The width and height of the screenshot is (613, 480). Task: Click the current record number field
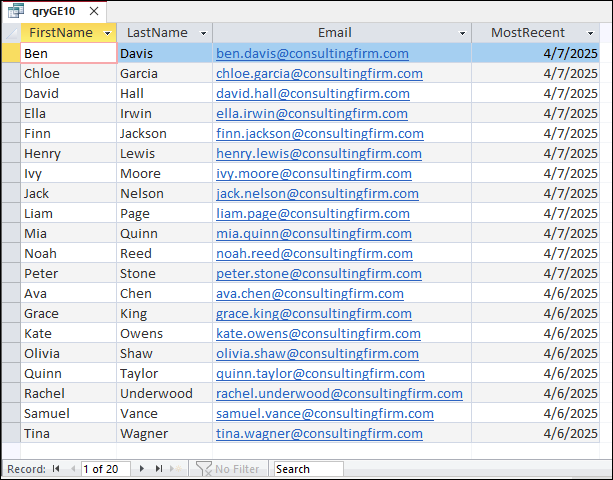(x=106, y=469)
